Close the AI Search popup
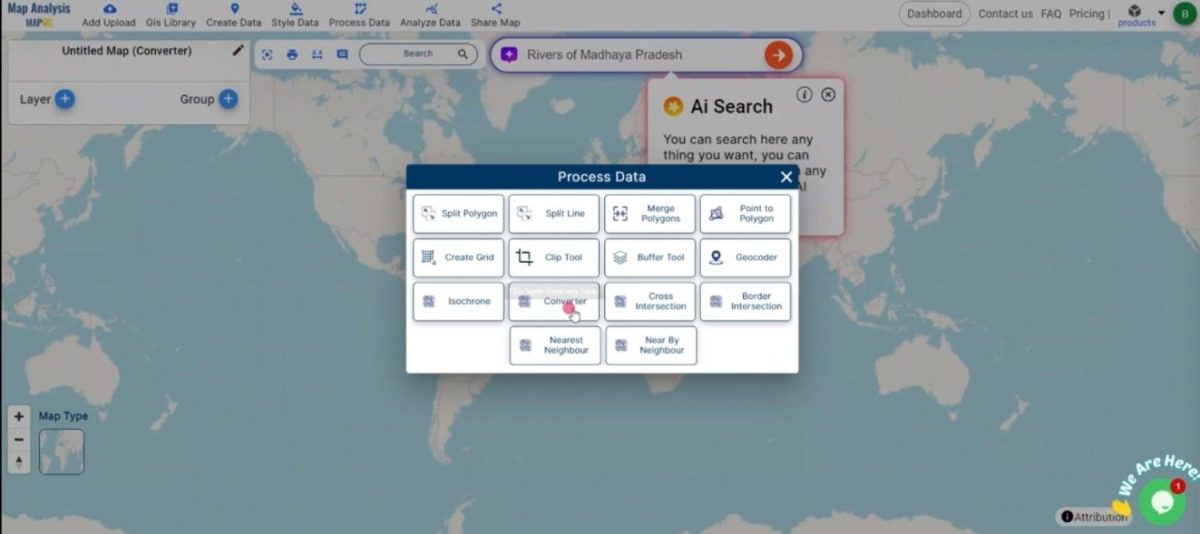This screenshot has width=1200, height=534. (x=828, y=94)
